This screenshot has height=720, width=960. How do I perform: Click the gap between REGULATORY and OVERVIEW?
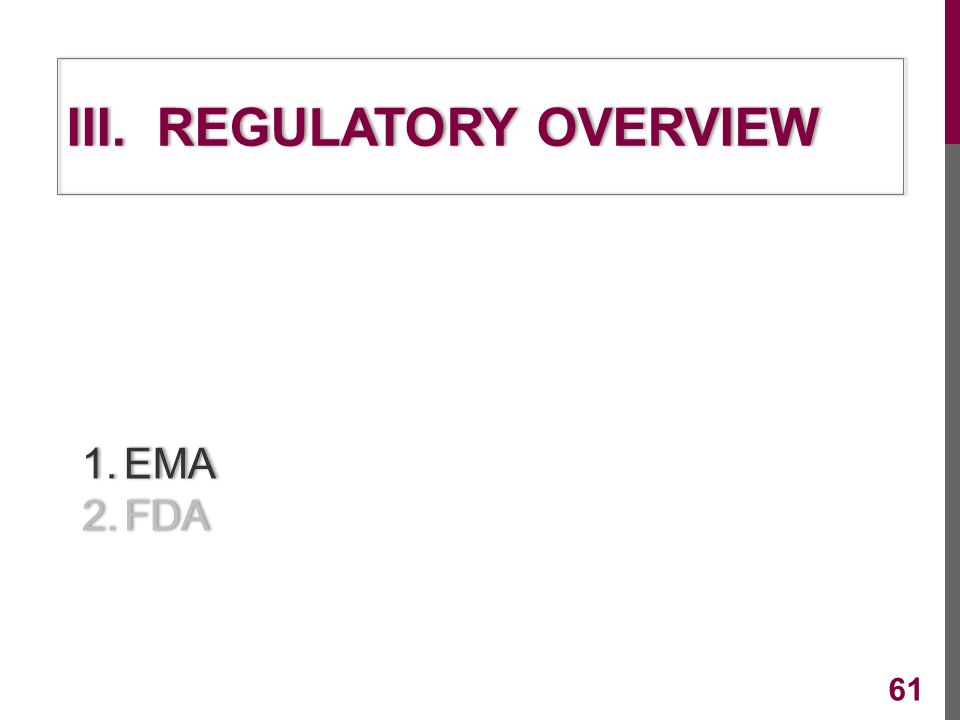click(x=528, y=127)
